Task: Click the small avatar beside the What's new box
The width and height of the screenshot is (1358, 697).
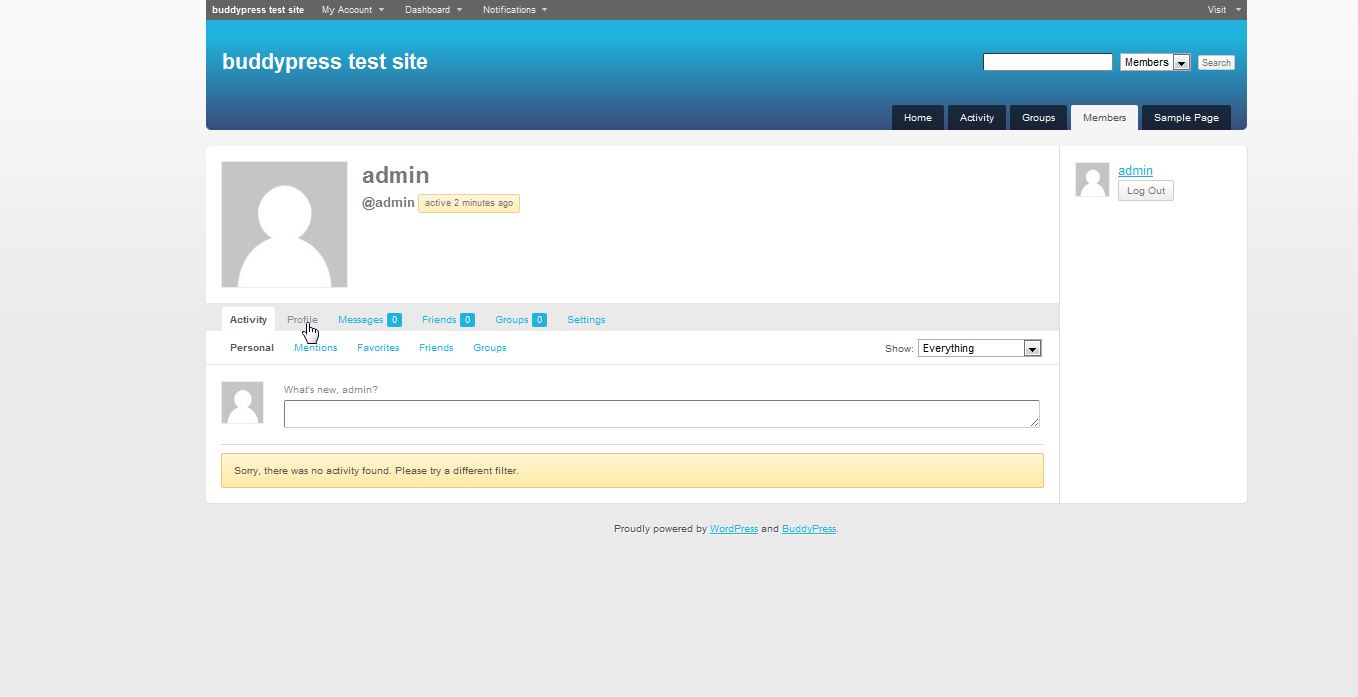Action: pyautogui.click(x=242, y=402)
